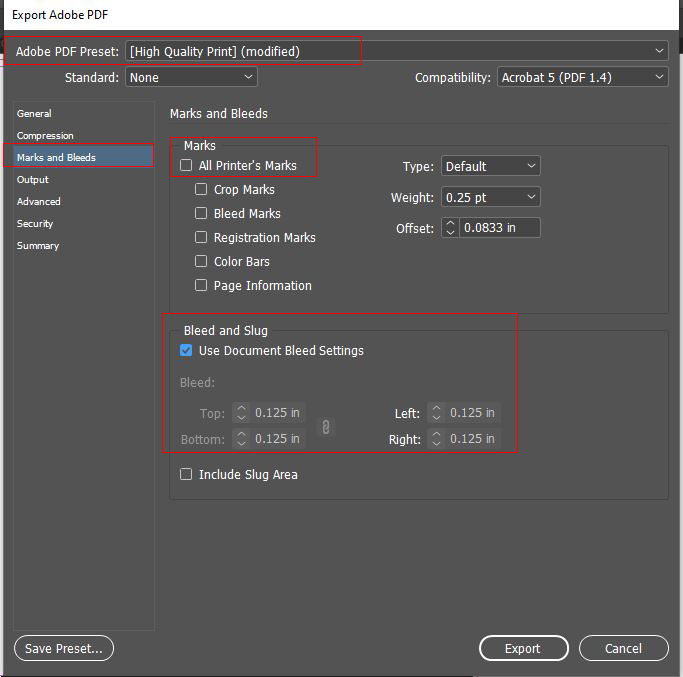
Task: Switch to the Compression section
Action: click(46, 135)
